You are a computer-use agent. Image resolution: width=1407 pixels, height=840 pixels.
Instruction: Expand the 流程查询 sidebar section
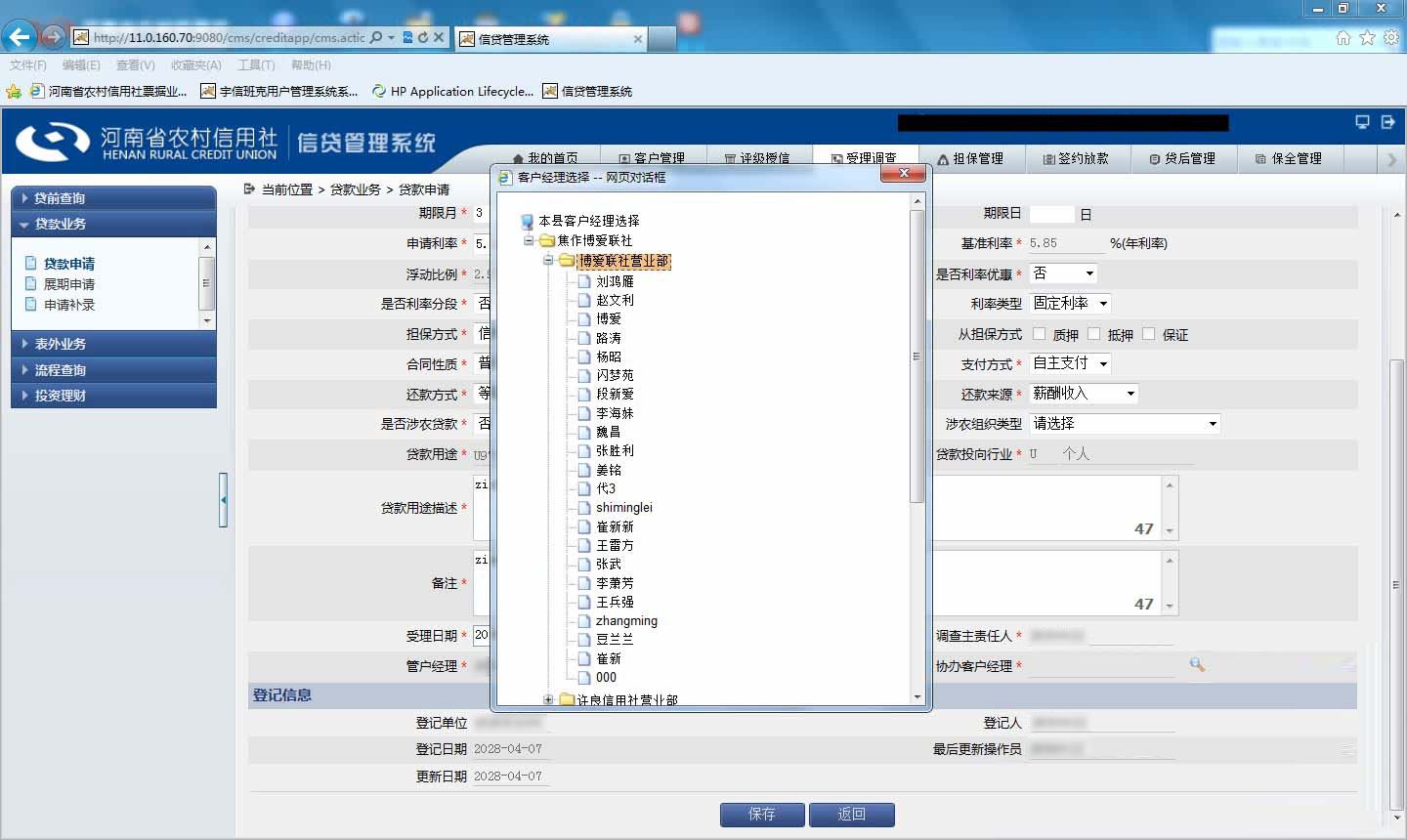113,370
